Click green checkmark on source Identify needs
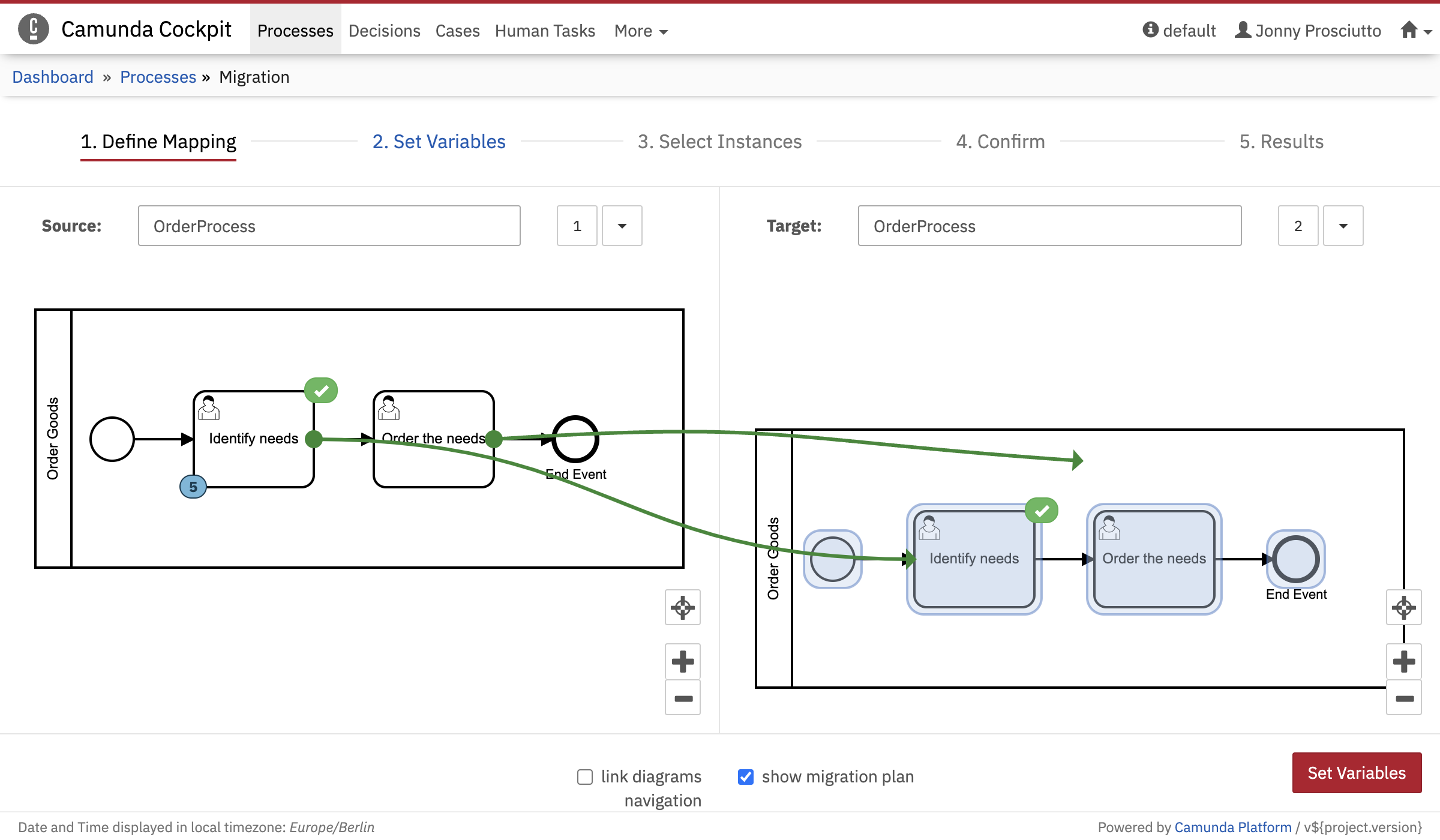The width and height of the screenshot is (1440, 840). click(x=321, y=391)
